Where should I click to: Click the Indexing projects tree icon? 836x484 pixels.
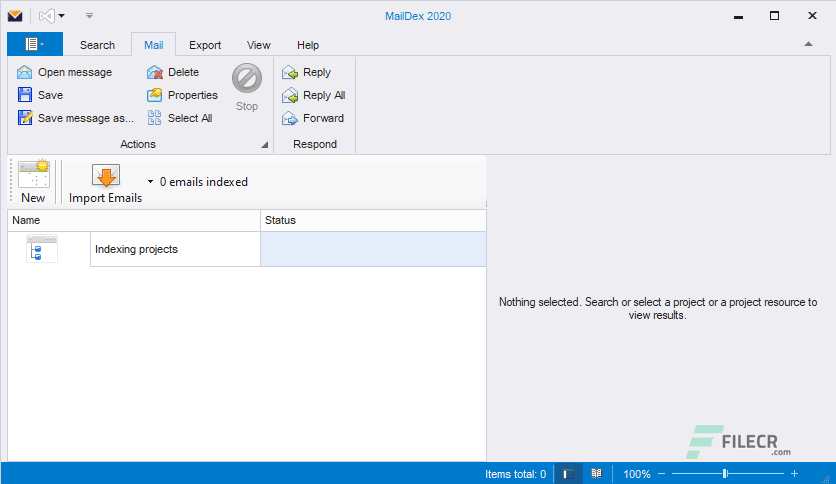[x=42, y=249]
